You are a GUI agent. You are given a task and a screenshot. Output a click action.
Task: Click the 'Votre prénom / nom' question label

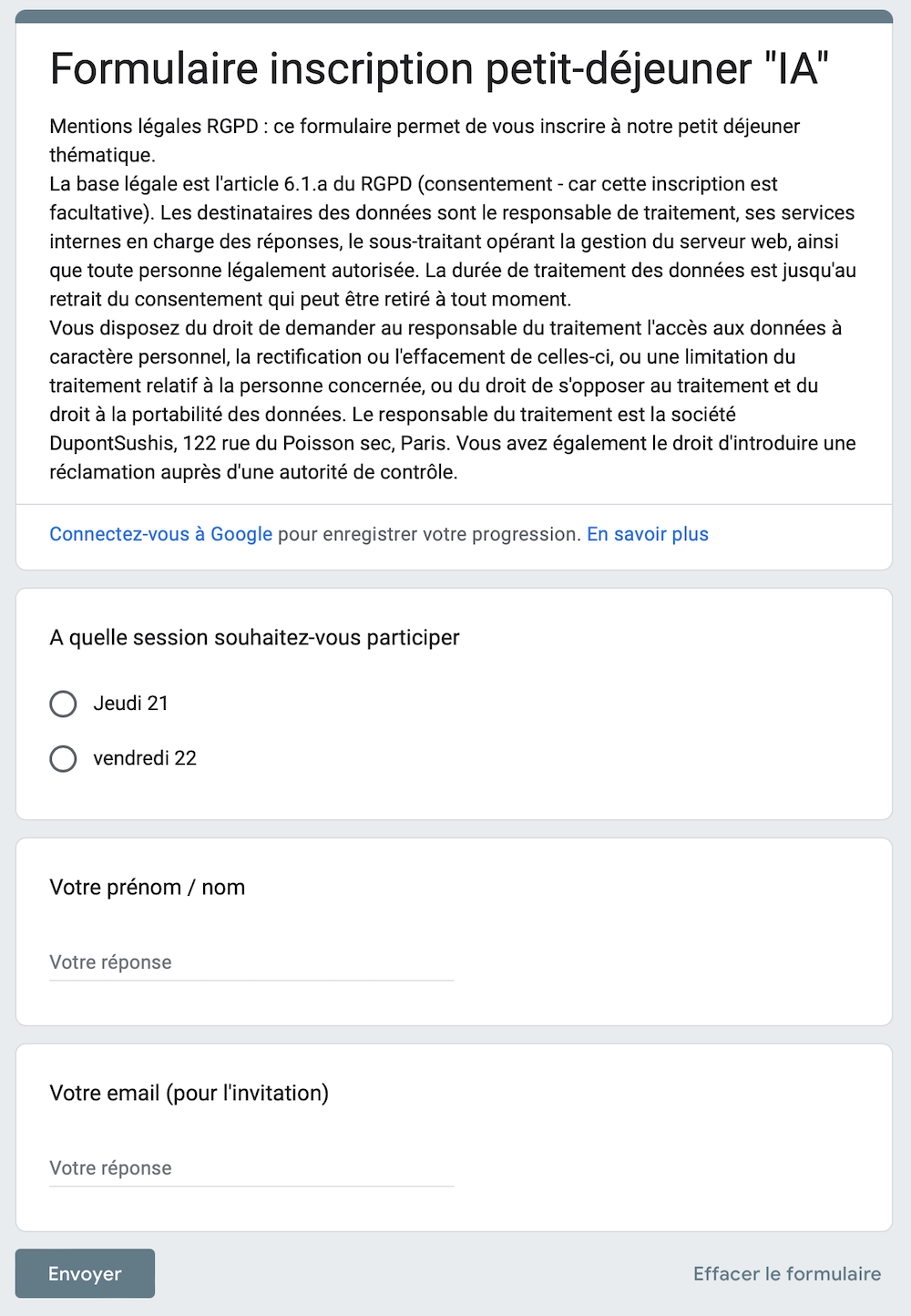click(147, 887)
